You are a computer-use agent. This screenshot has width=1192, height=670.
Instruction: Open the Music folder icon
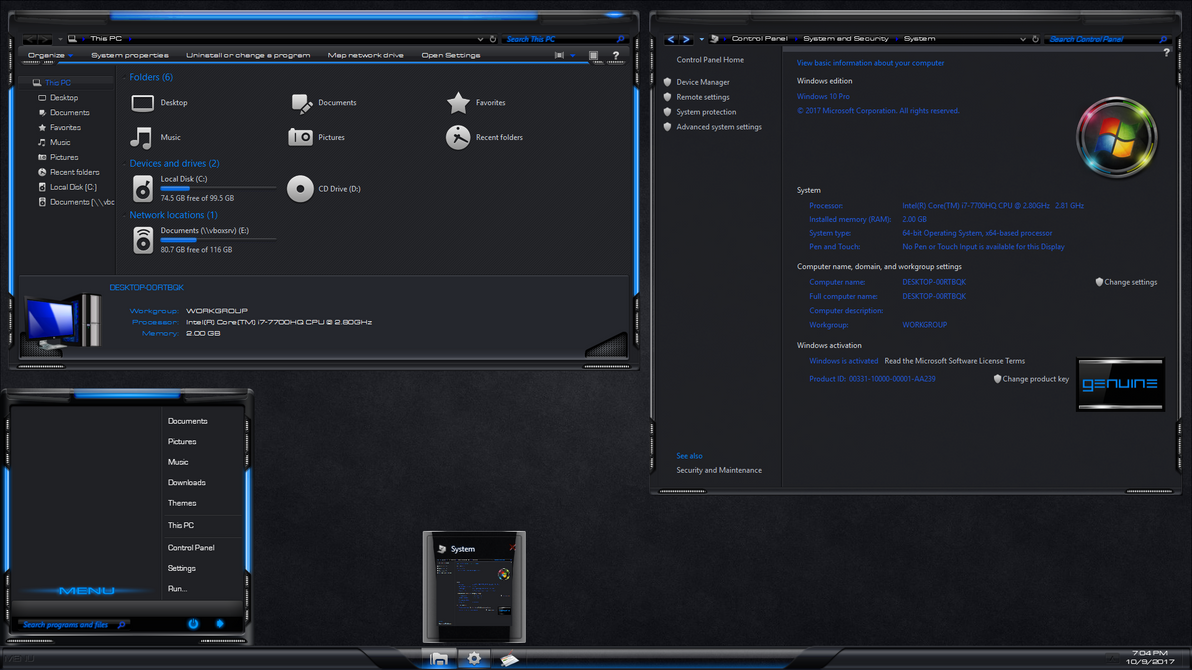(142, 138)
